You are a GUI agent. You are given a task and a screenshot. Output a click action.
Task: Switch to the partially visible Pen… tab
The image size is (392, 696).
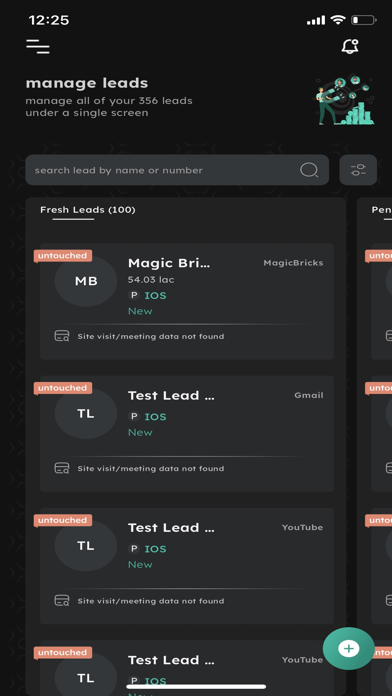[x=381, y=210]
